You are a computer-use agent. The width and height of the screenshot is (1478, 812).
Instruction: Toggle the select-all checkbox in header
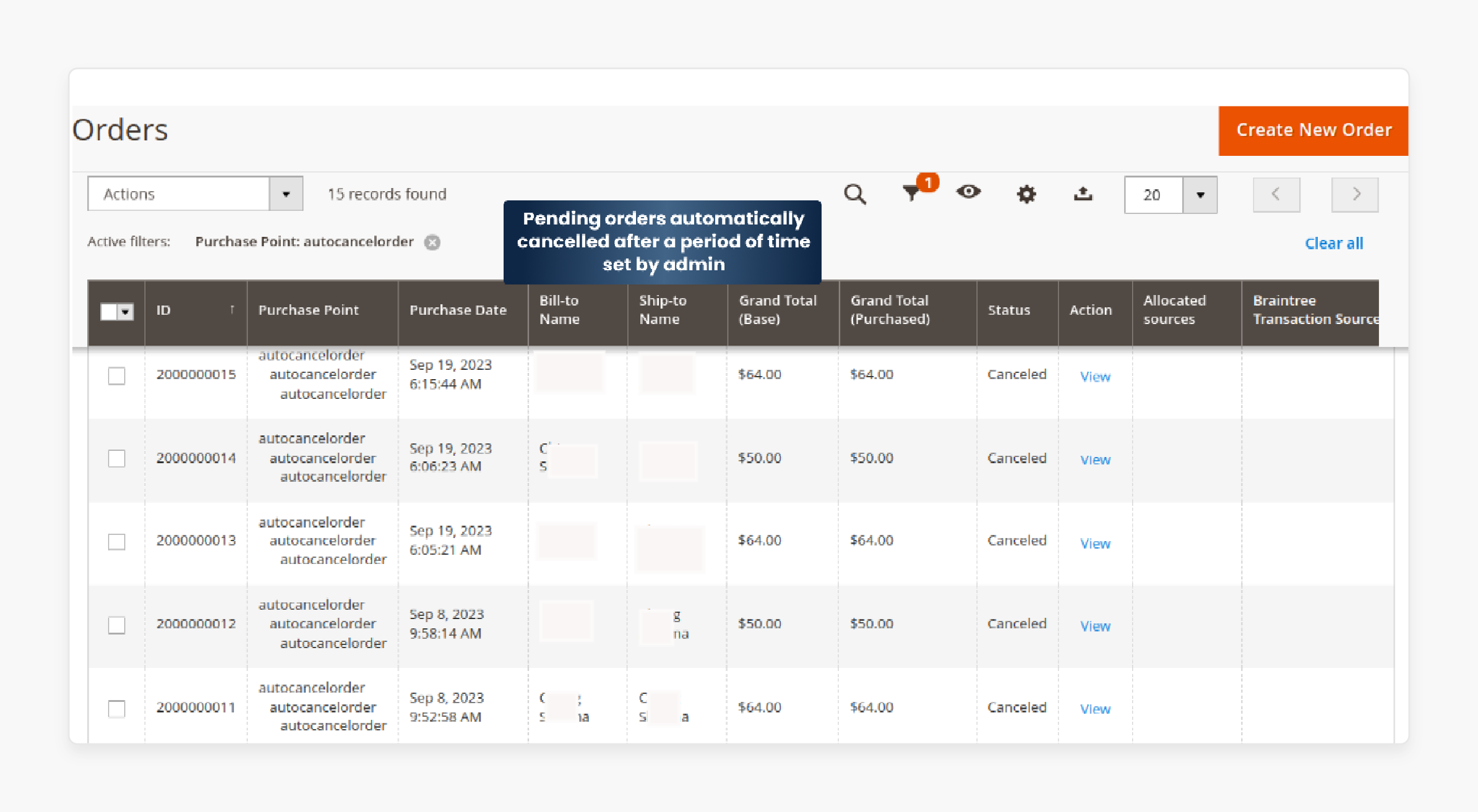pos(109,312)
